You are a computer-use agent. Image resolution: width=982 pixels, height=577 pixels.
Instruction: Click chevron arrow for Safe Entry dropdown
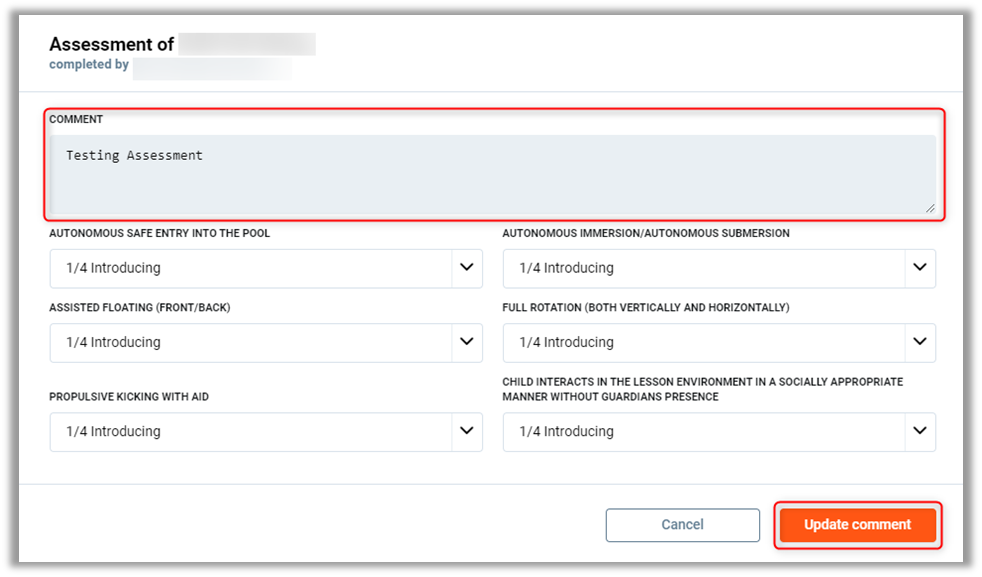tap(466, 268)
